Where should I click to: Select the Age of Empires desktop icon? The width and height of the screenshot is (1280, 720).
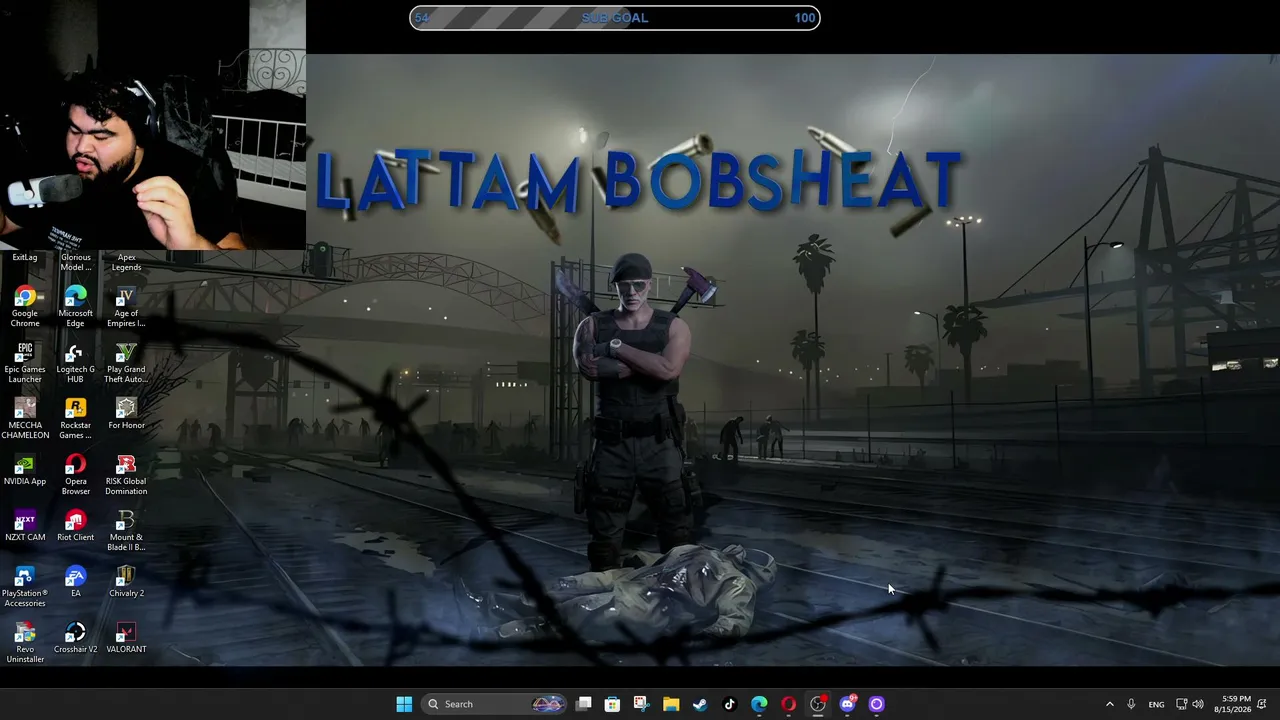[x=126, y=306]
